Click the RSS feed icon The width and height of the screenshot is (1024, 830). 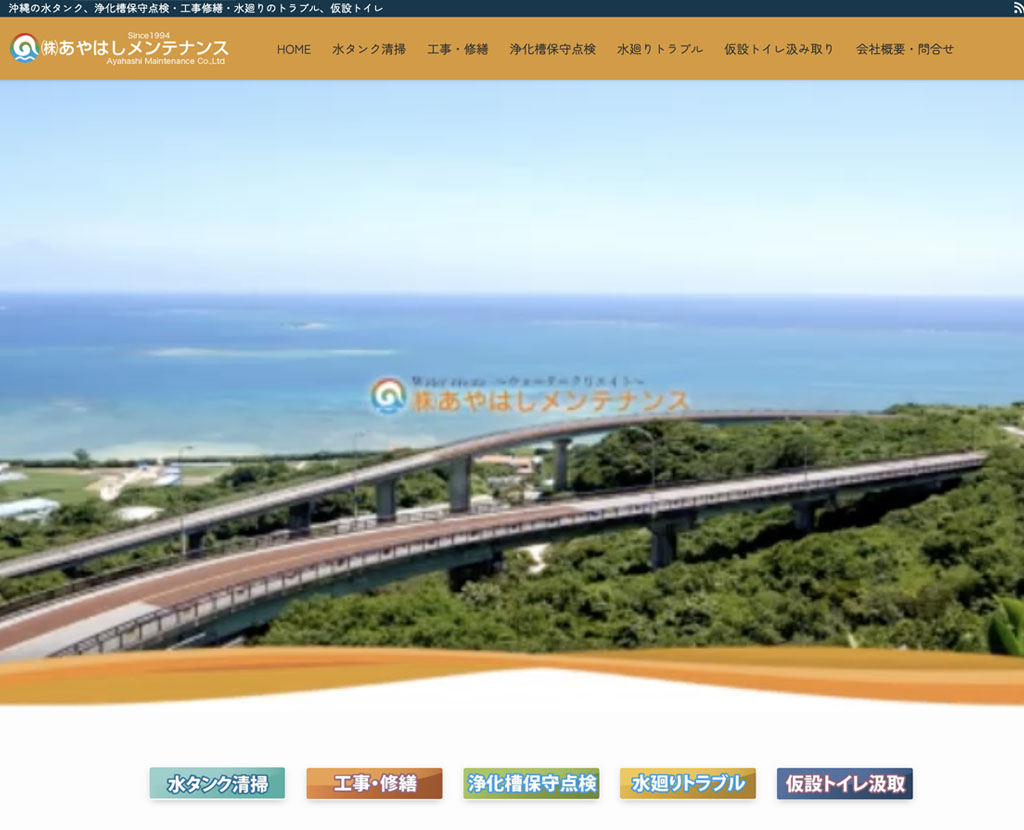tap(1017, 8)
